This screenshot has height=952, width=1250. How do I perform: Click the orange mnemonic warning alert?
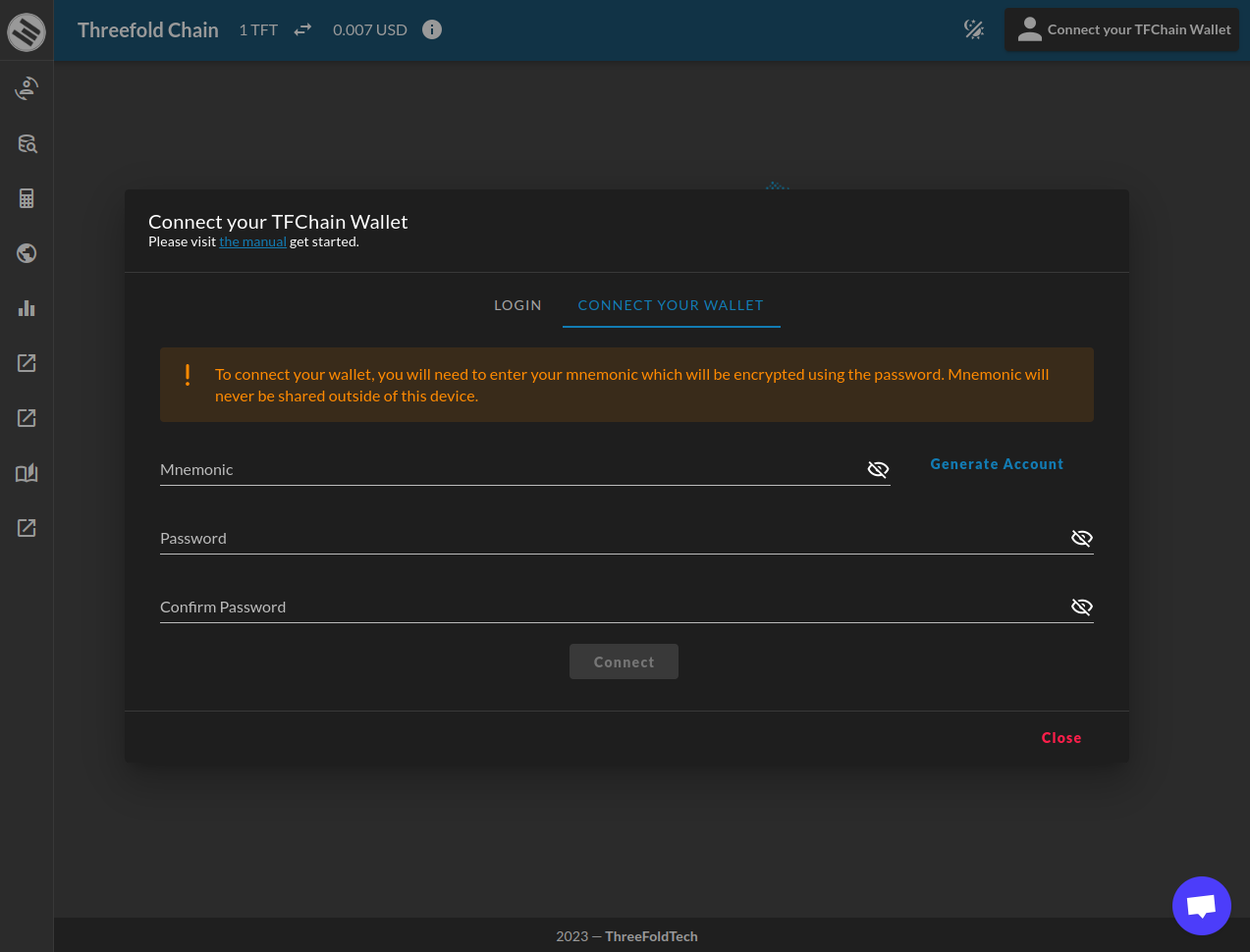(x=626, y=385)
